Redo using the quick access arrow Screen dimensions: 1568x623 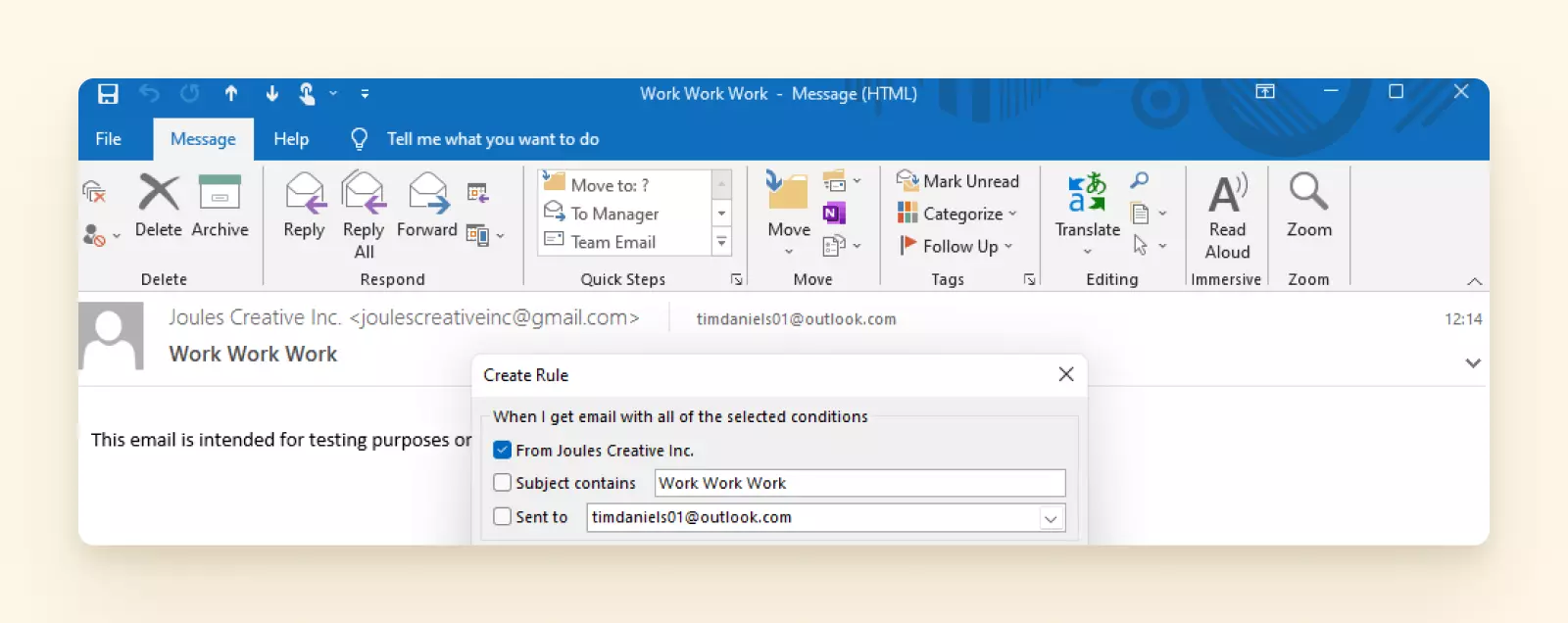pos(190,93)
